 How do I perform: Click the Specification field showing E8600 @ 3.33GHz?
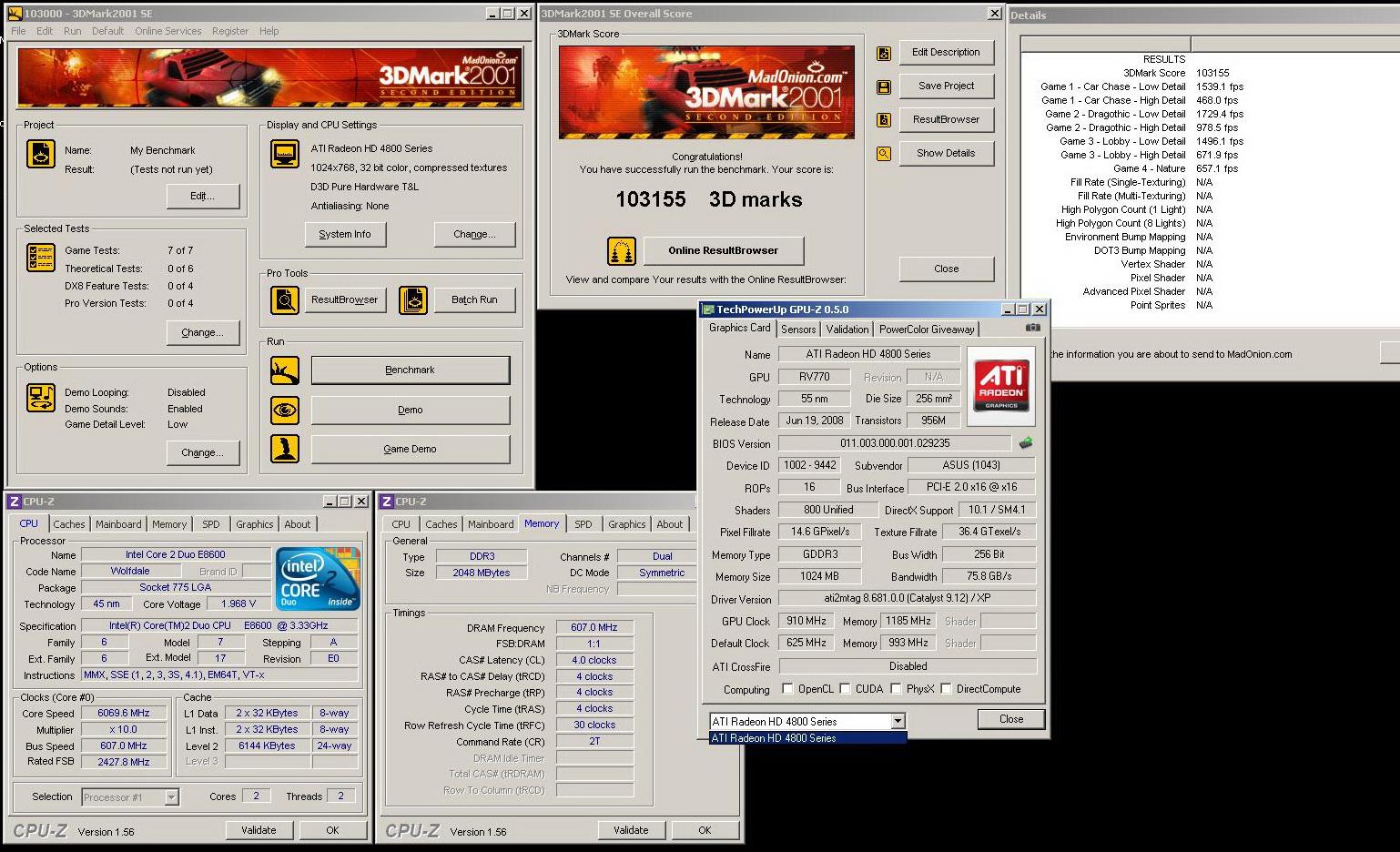tap(219, 625)
